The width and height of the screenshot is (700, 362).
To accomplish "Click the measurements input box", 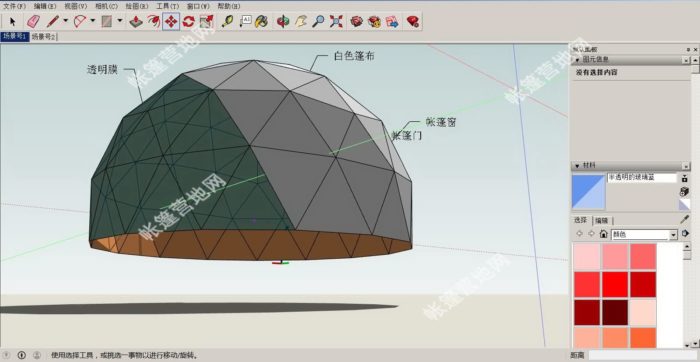I will [x=642, y=355].
